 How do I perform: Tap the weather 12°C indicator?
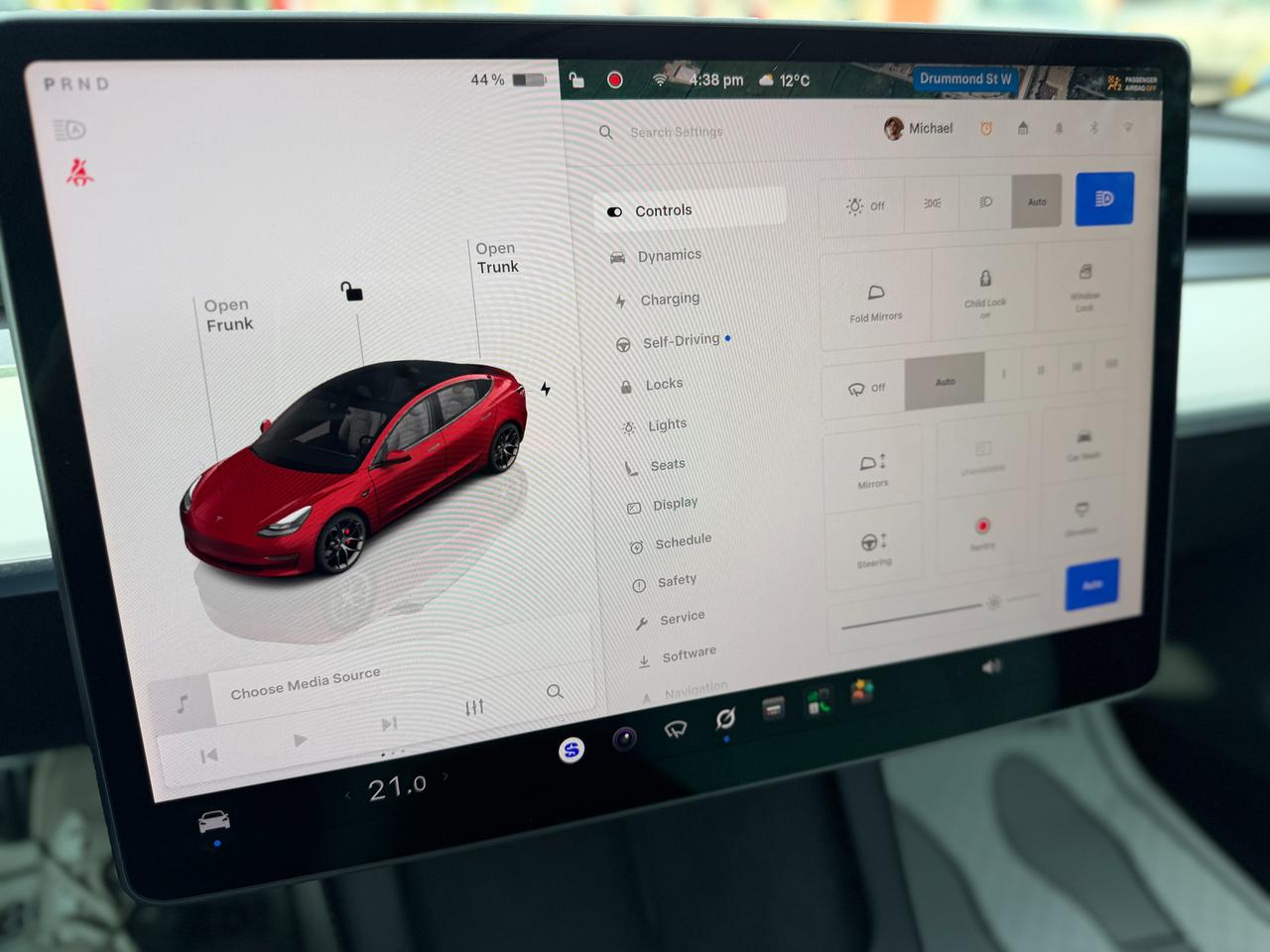point(784,80)
